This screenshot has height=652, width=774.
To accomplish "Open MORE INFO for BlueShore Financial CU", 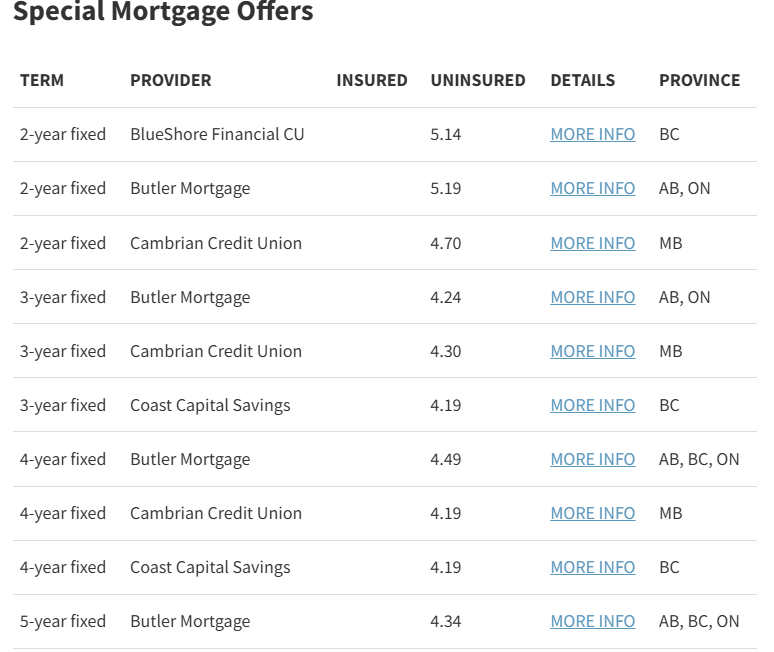I will click(592, 134).
